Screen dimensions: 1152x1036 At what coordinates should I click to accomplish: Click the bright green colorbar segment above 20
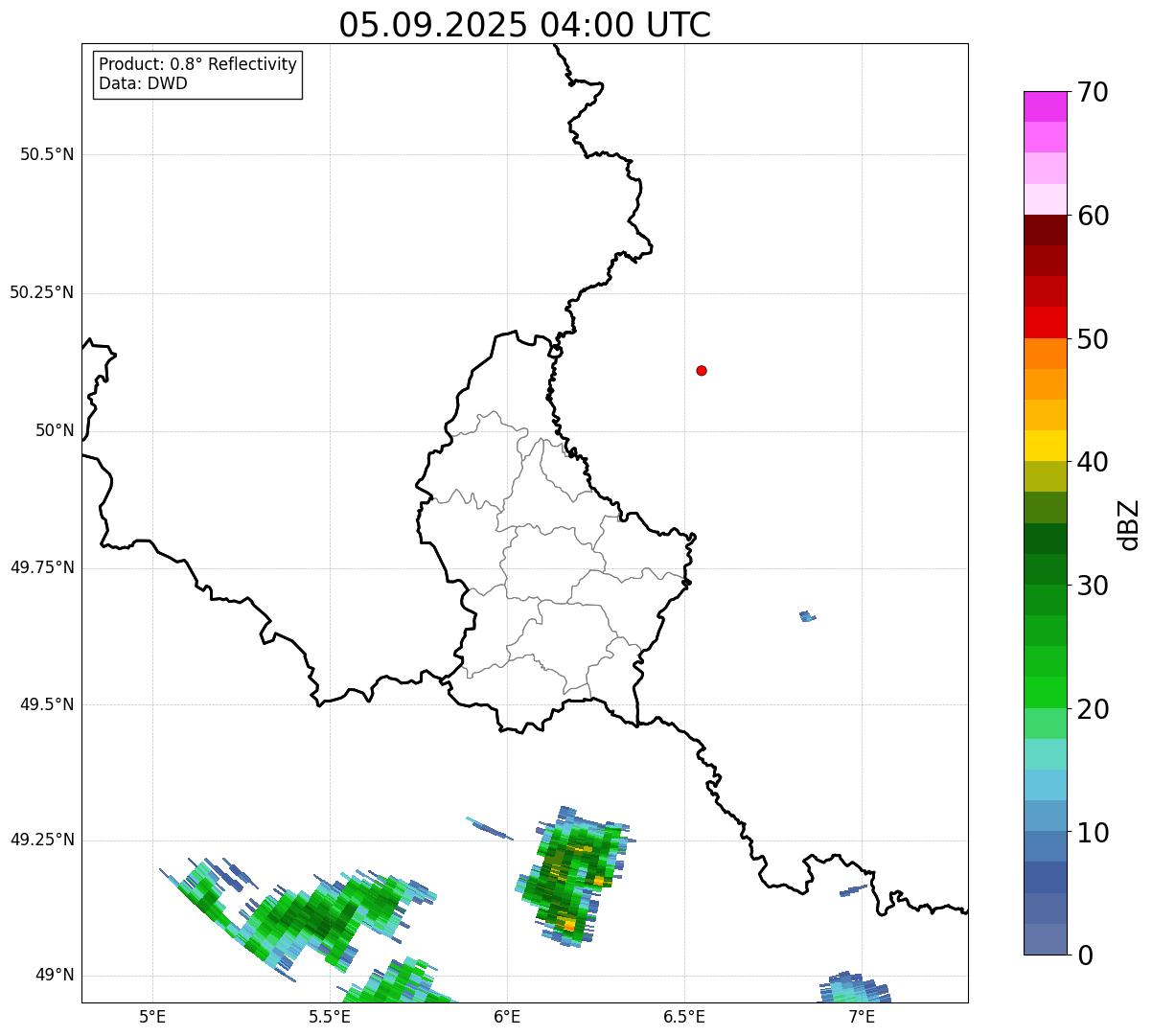[1046, 693]
